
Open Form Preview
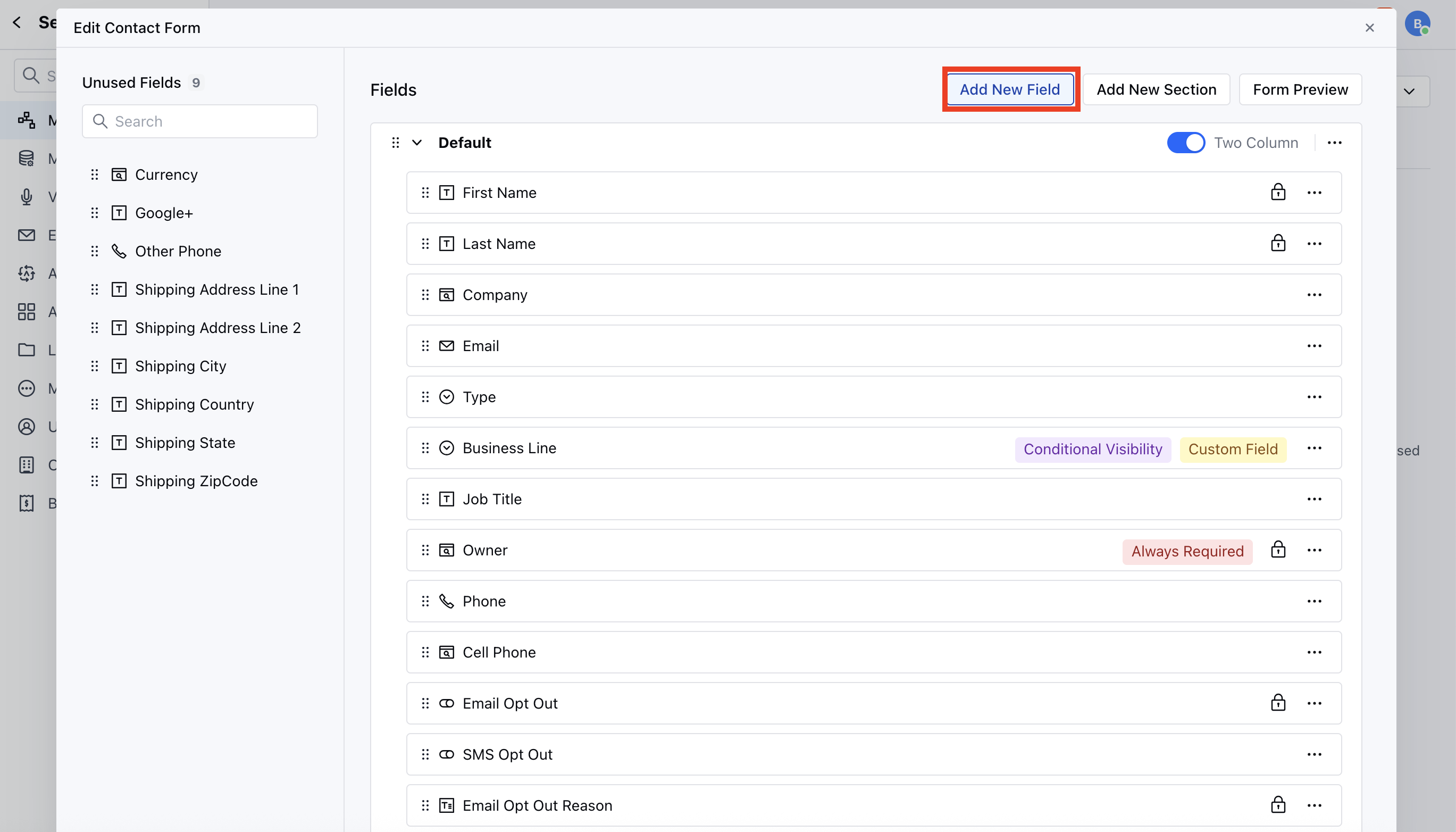[1300, 89]
